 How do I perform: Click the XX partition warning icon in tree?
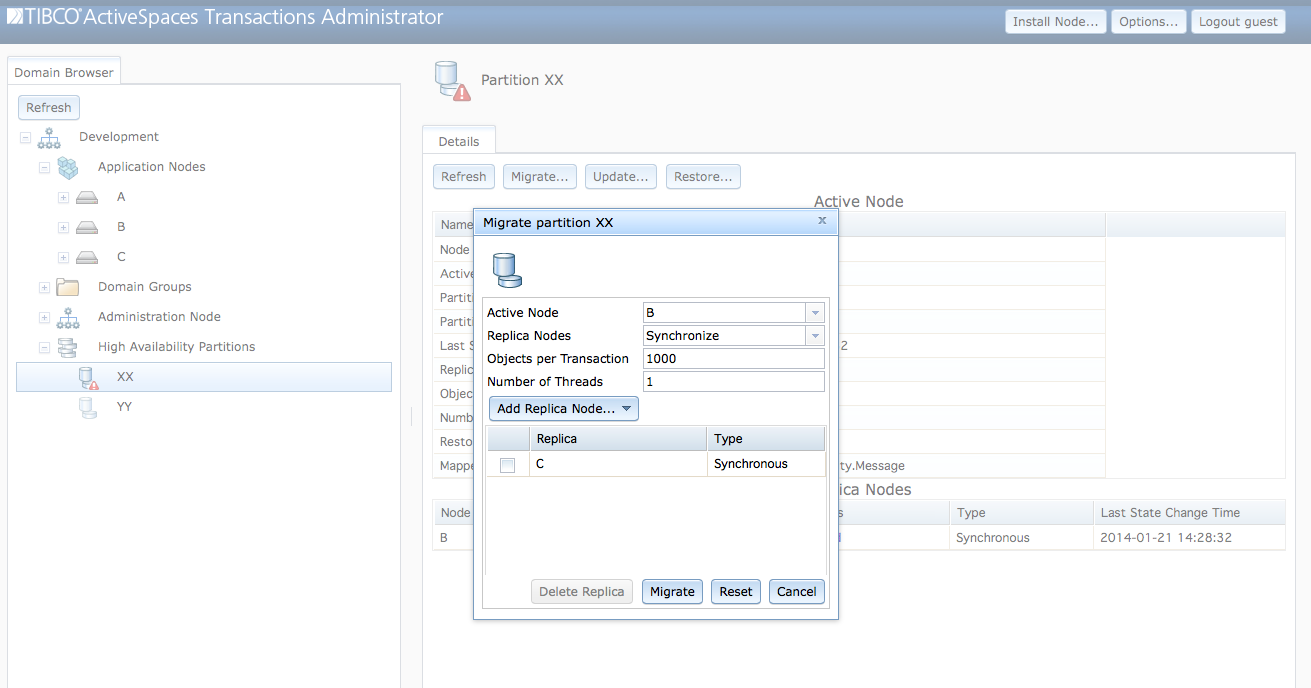point(89,378)
